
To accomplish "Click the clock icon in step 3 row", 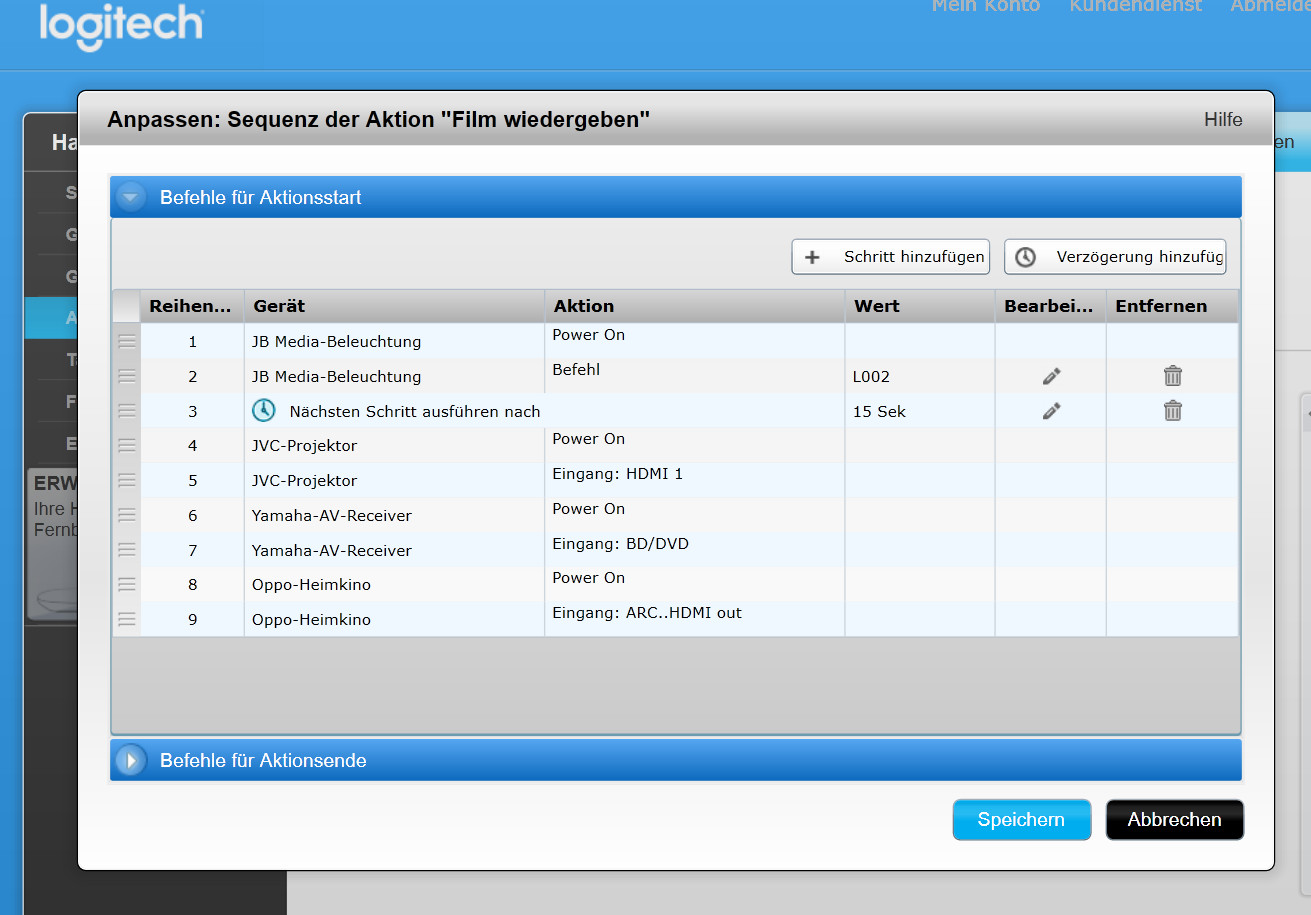I will click(x=263, y=411).
